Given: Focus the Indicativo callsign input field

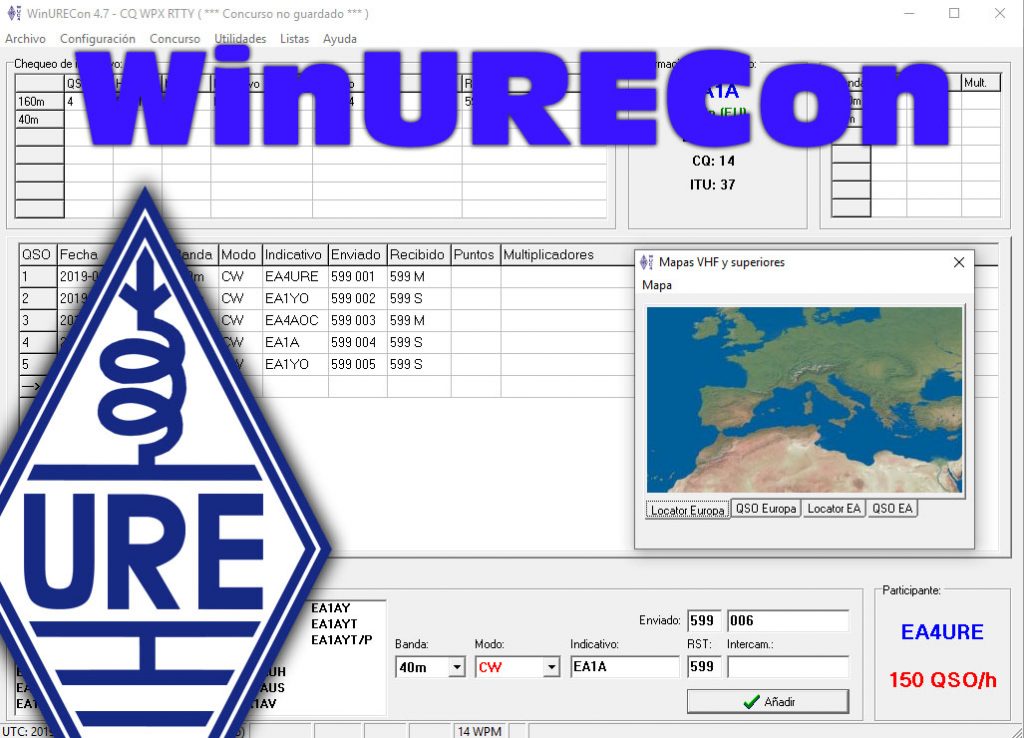Looking at the screenshot, I should [624, 667].
